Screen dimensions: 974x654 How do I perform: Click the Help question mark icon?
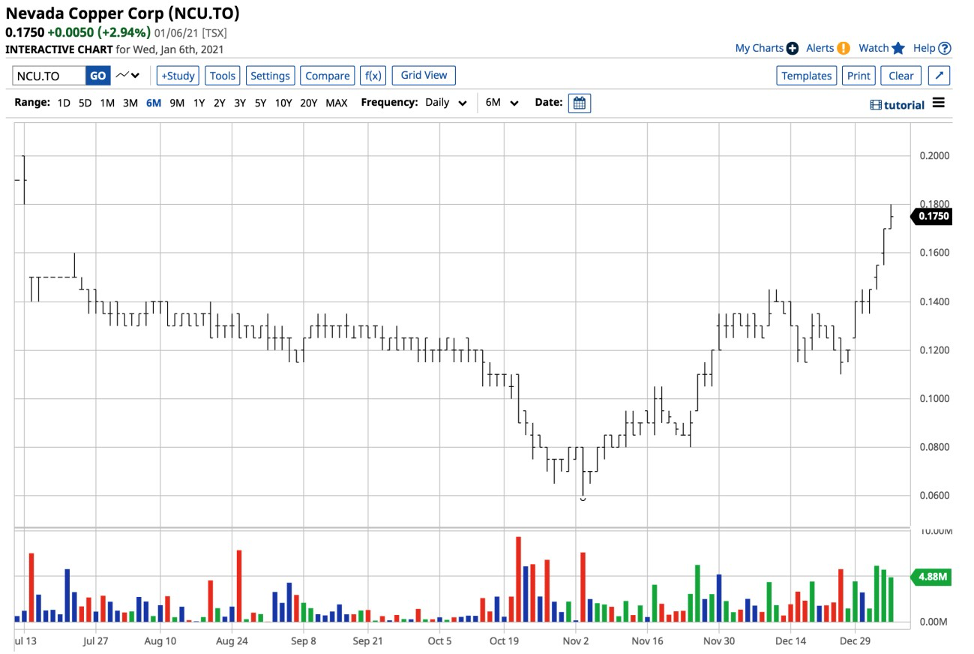coord(944,48)
